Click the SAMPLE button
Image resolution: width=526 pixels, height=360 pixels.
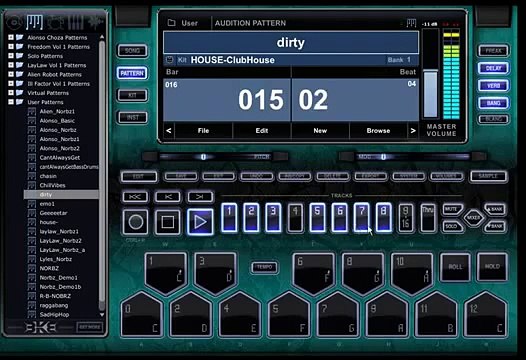click(488, 176)
